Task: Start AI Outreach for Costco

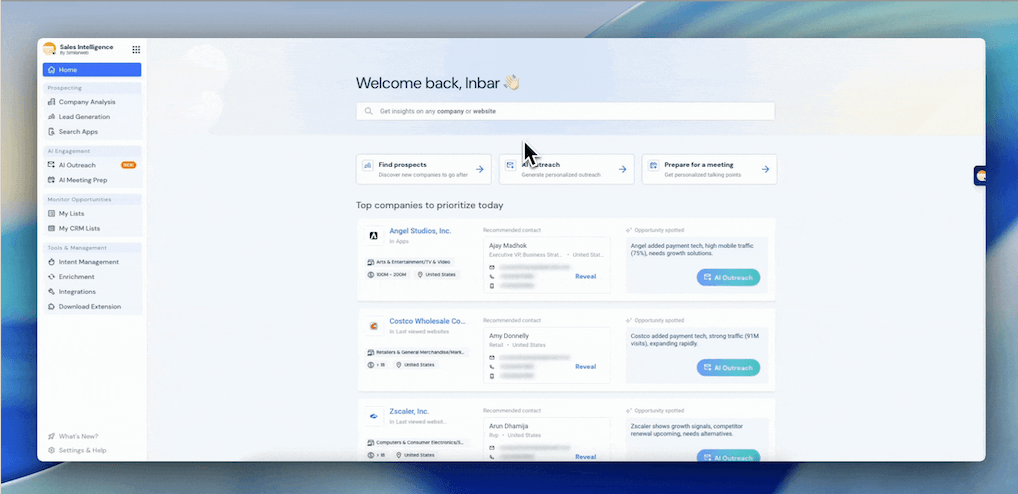Action: (x=728, y=367)
